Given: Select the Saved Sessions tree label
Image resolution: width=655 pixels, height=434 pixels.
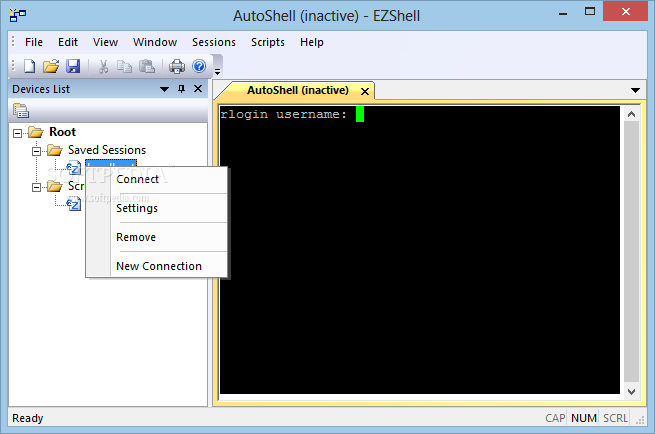Looking at the screenshot, I should tap(107, 150).
